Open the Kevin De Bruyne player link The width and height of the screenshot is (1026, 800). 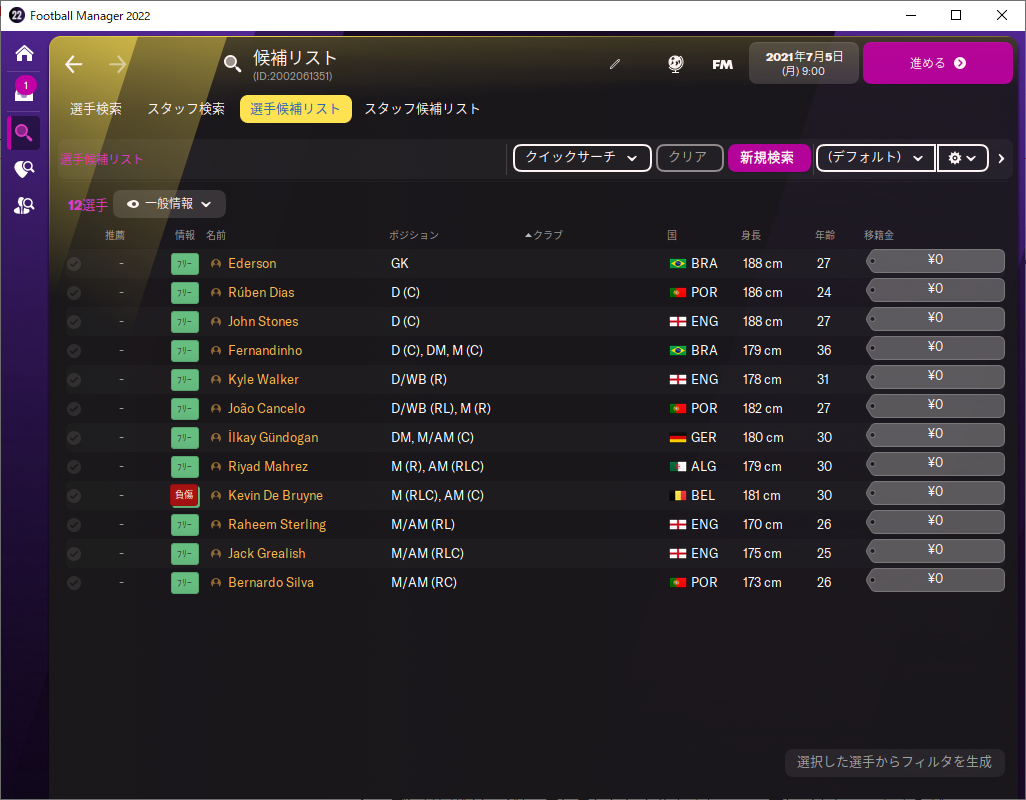[275, 495]
